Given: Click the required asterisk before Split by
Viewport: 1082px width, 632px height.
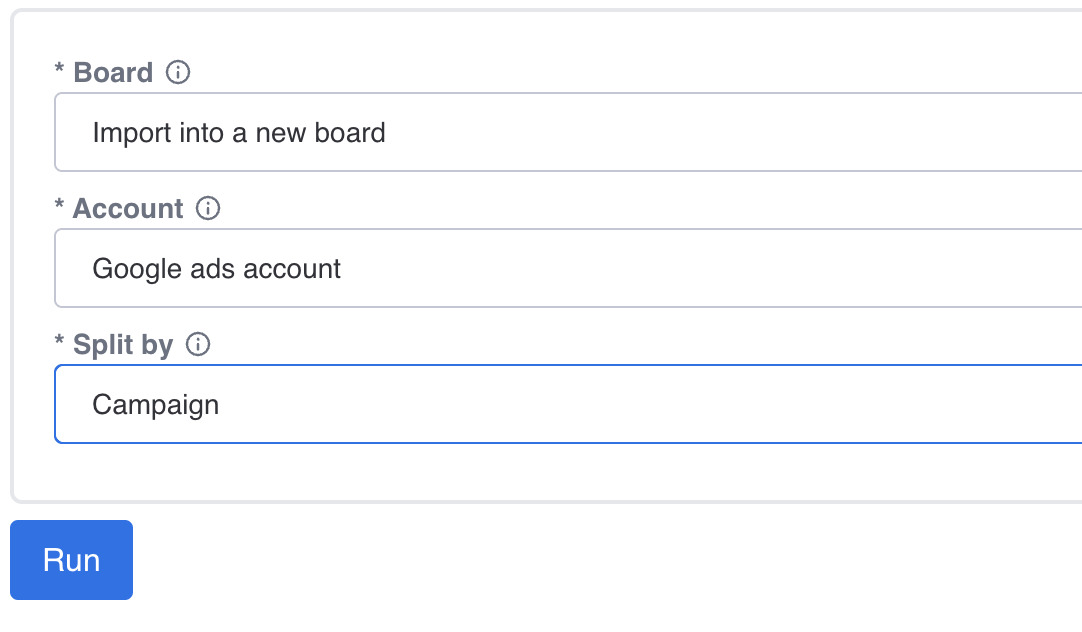Looking at the screenshot, I should pyautogui.click(x=59, y=339).
